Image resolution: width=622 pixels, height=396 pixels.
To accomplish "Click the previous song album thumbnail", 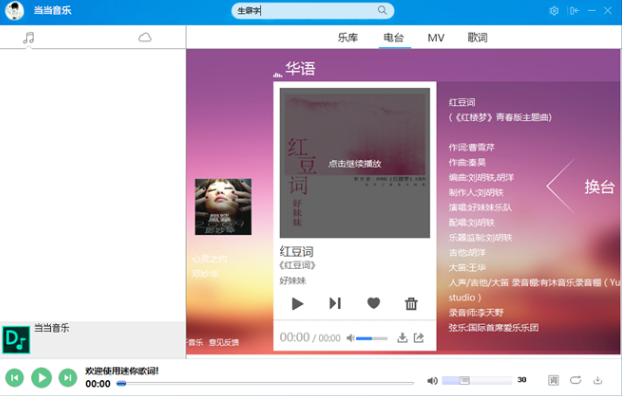I will coord(223,207).
